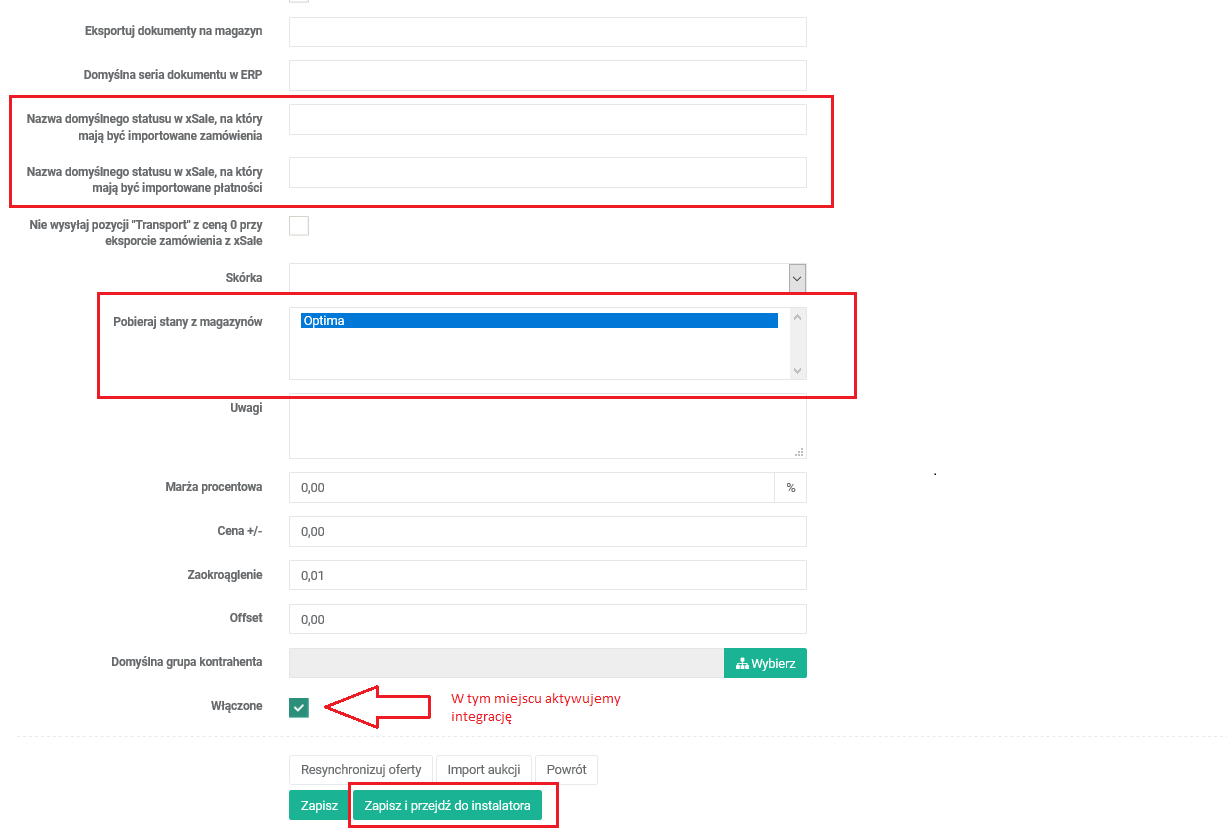Focus the default status field for imported orders
Image resolution: width=1227 pixels, height=836 pixels.
pos(547,119)
